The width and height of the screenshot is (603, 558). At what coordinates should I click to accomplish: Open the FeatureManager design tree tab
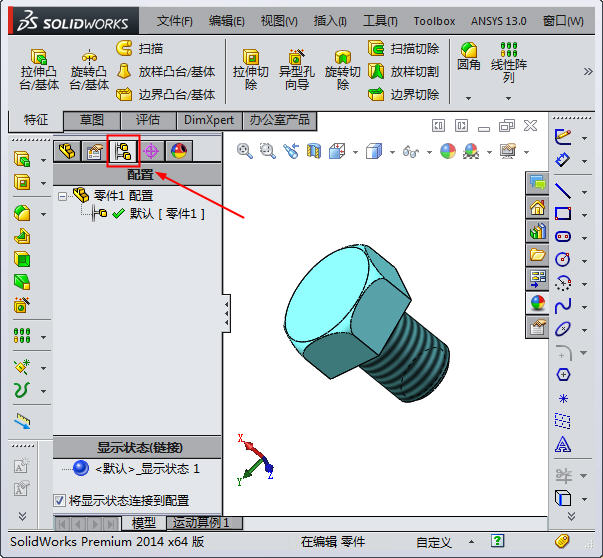[67, 152]
